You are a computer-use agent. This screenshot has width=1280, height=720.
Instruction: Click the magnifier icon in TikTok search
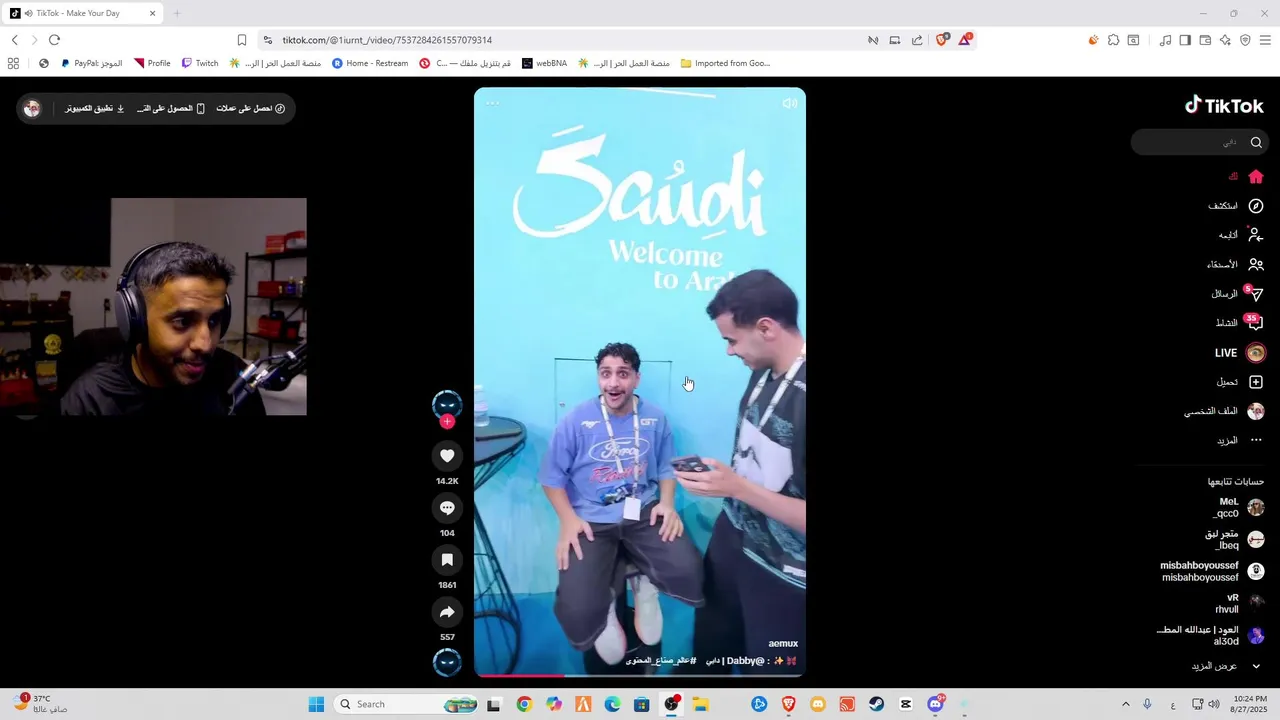(1256, 142)
